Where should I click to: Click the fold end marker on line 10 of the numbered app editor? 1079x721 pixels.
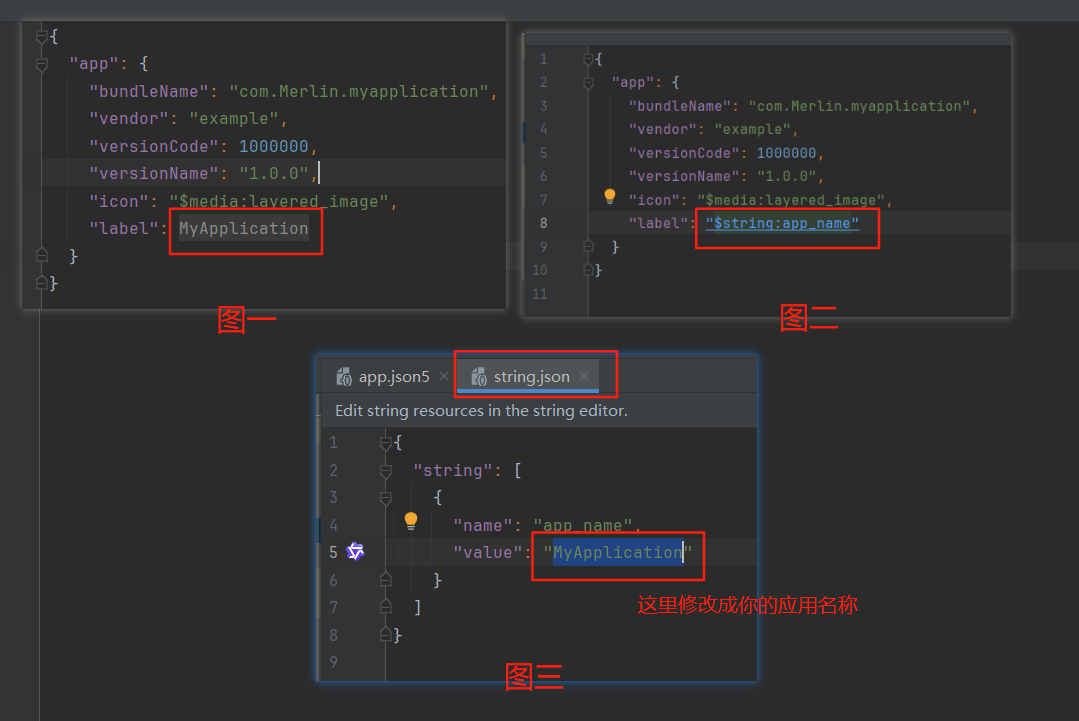pos(588,270)
